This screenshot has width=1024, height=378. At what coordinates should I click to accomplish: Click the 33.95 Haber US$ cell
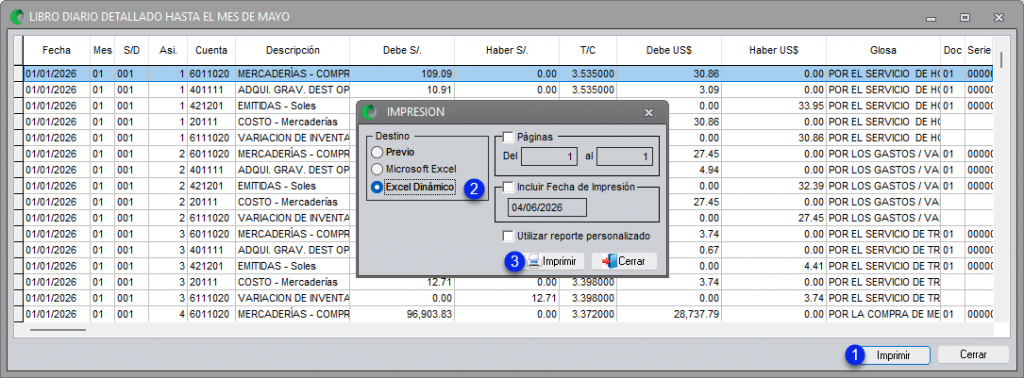[774, 106]
